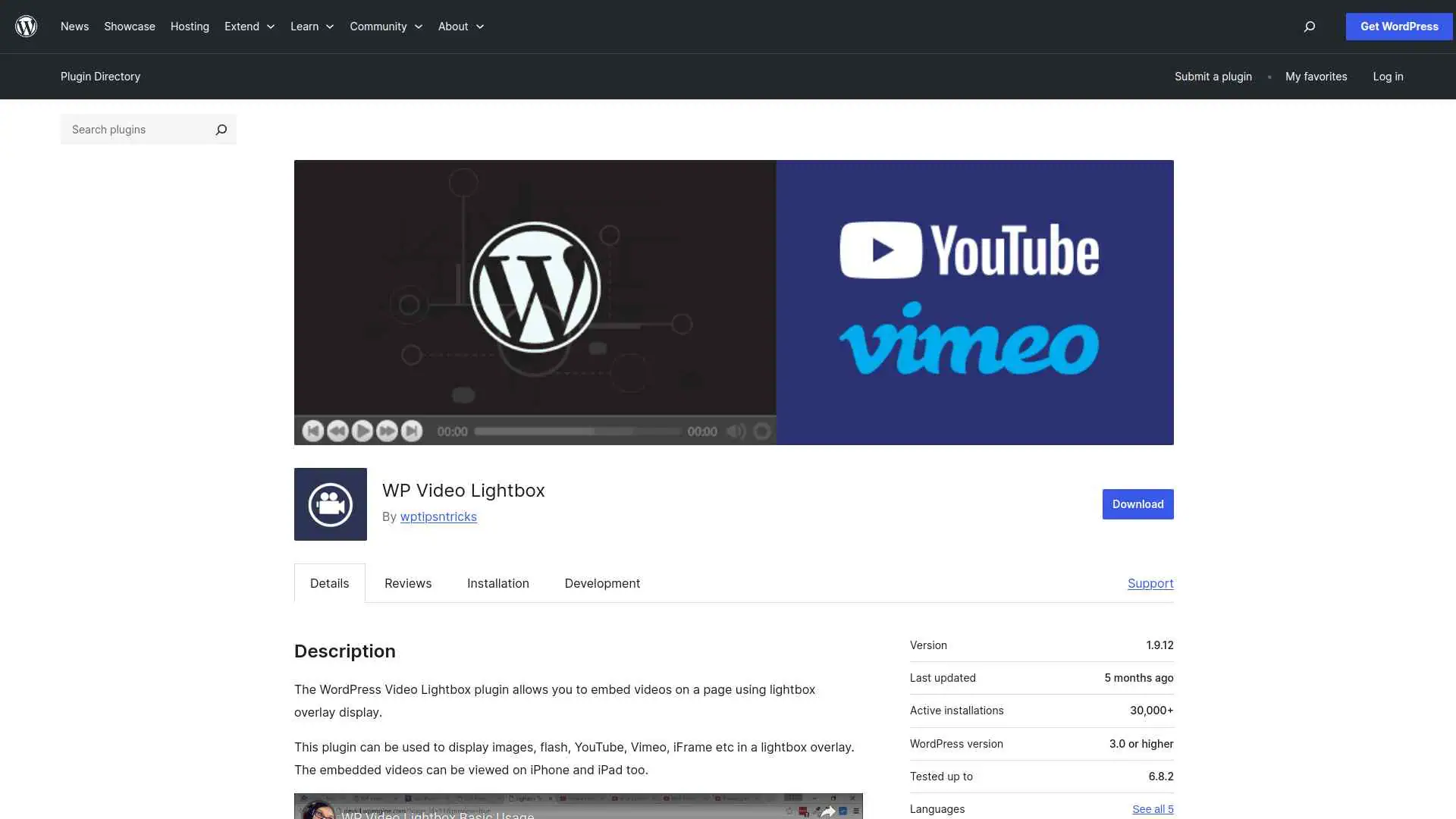The width and height of the screenshot is (1456, 819).
Task: Click the rewind icon in the banner player
Action: [338, 431]
